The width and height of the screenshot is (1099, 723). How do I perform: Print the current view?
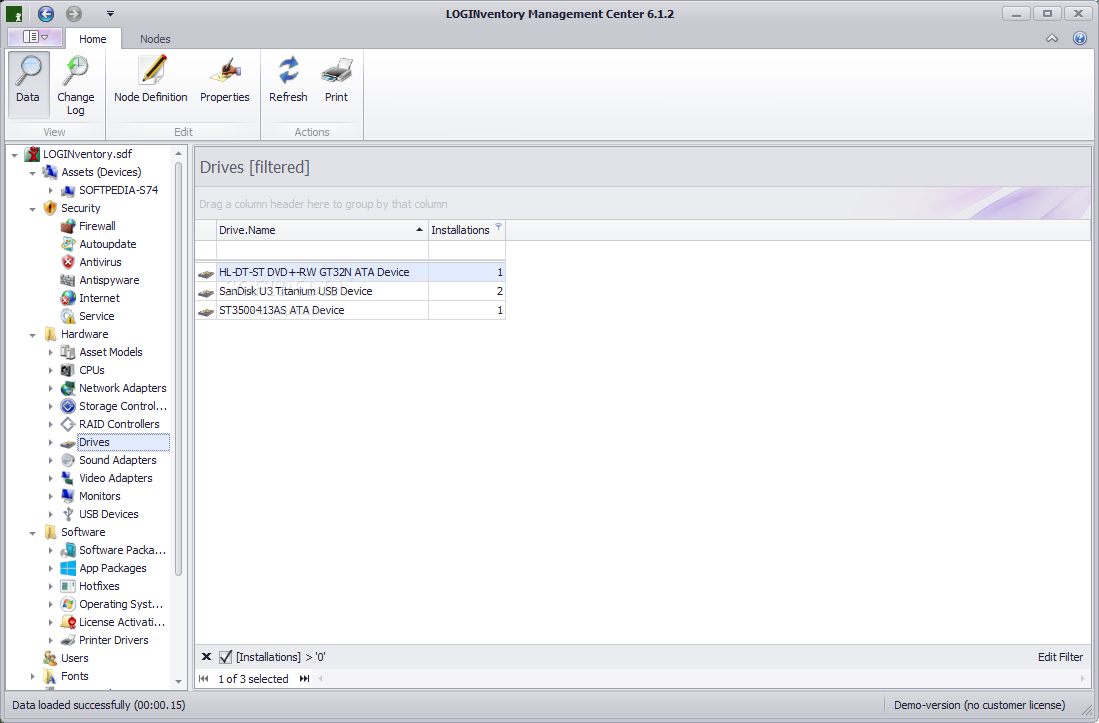(x=336, y=79)
